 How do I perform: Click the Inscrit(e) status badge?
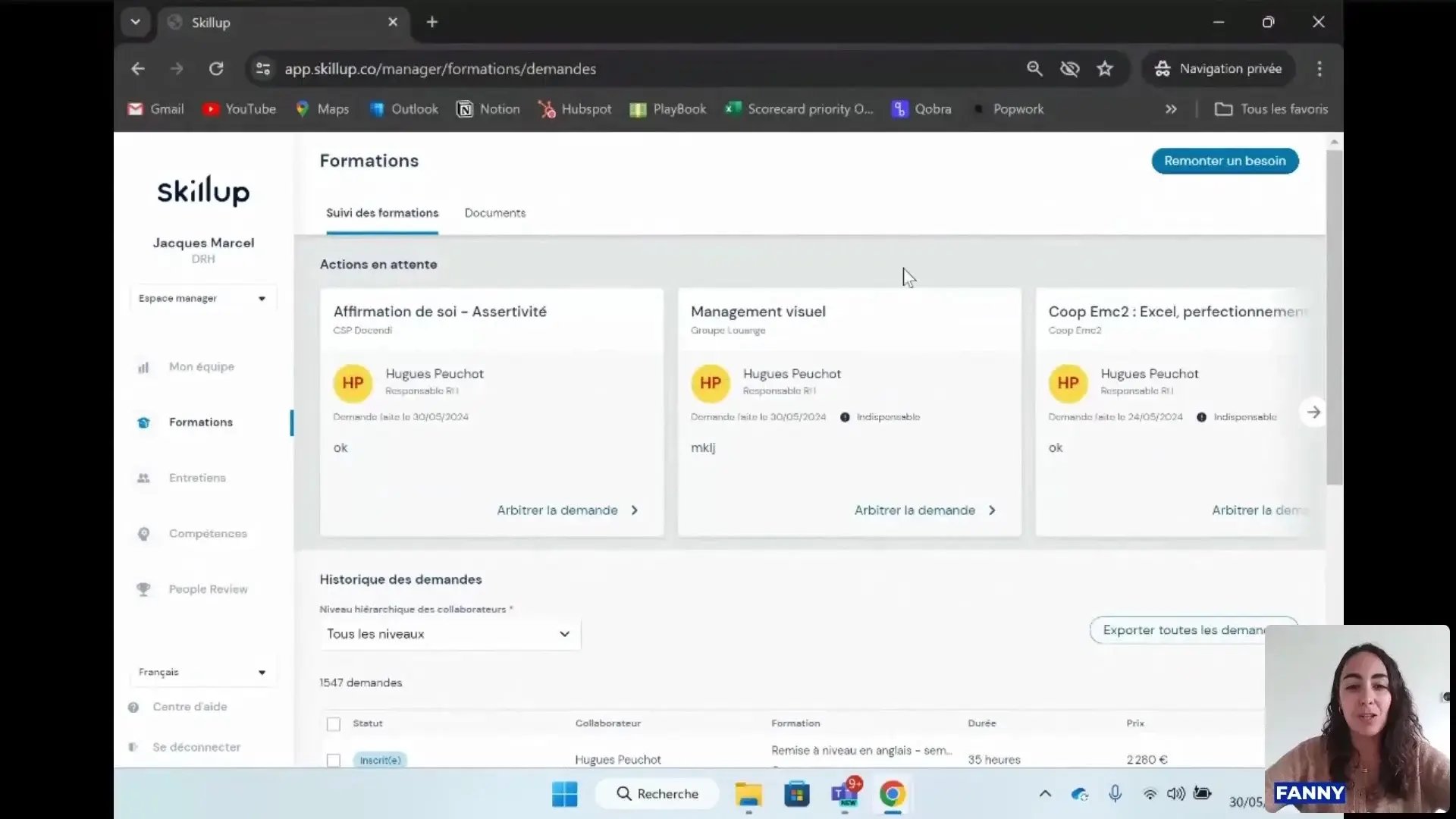(x=380, y=760)
